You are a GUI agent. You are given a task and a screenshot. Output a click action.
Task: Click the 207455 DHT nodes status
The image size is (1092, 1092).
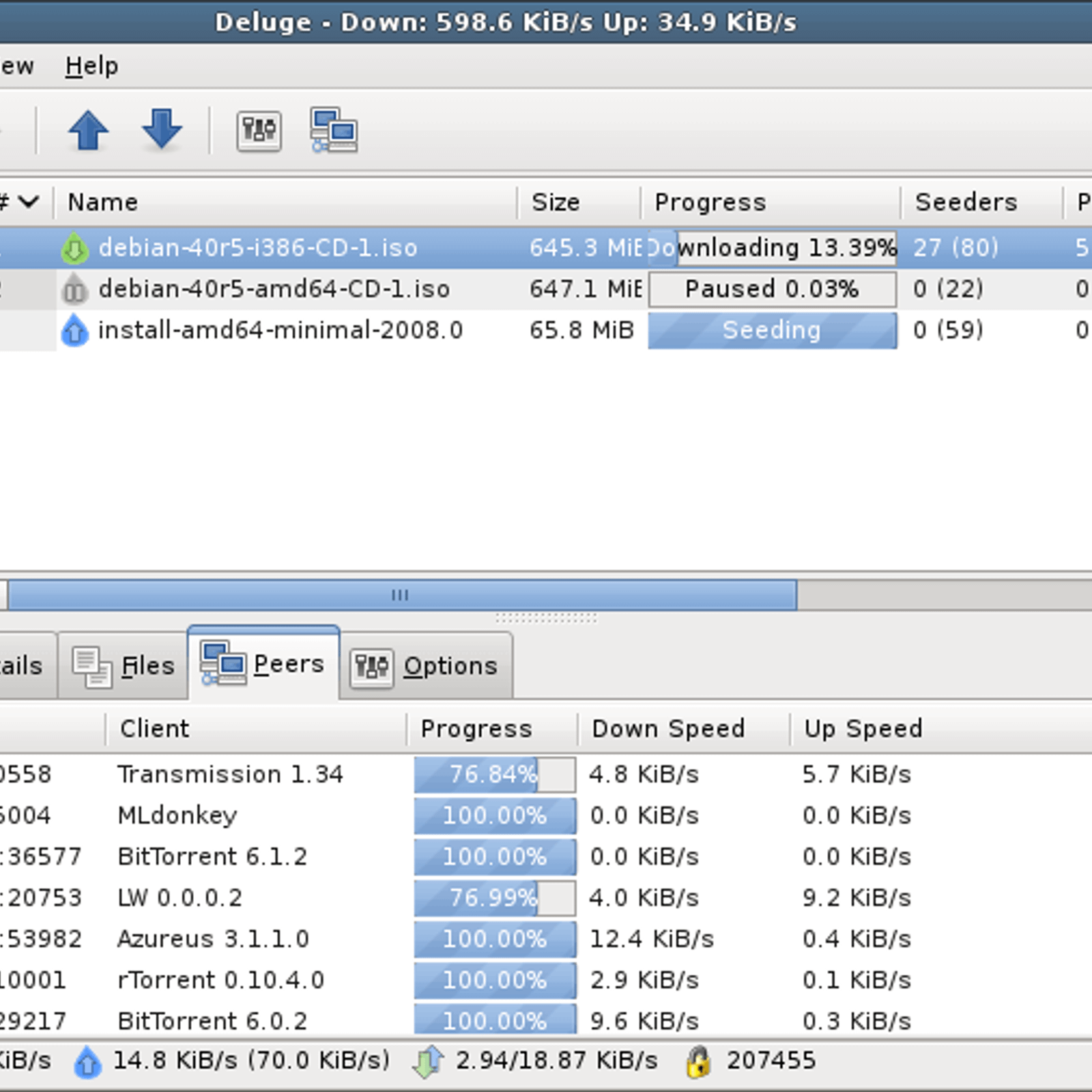click(x=771, y=1061)
